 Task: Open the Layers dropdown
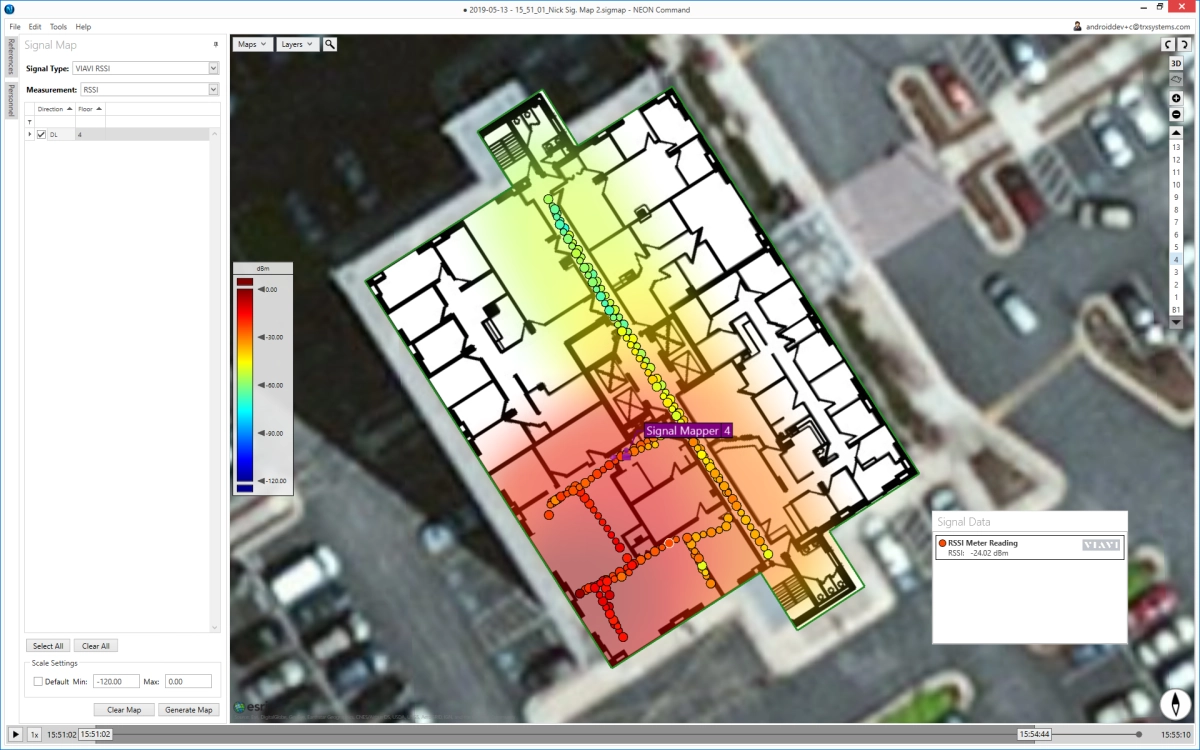click(x=297, y=44)
